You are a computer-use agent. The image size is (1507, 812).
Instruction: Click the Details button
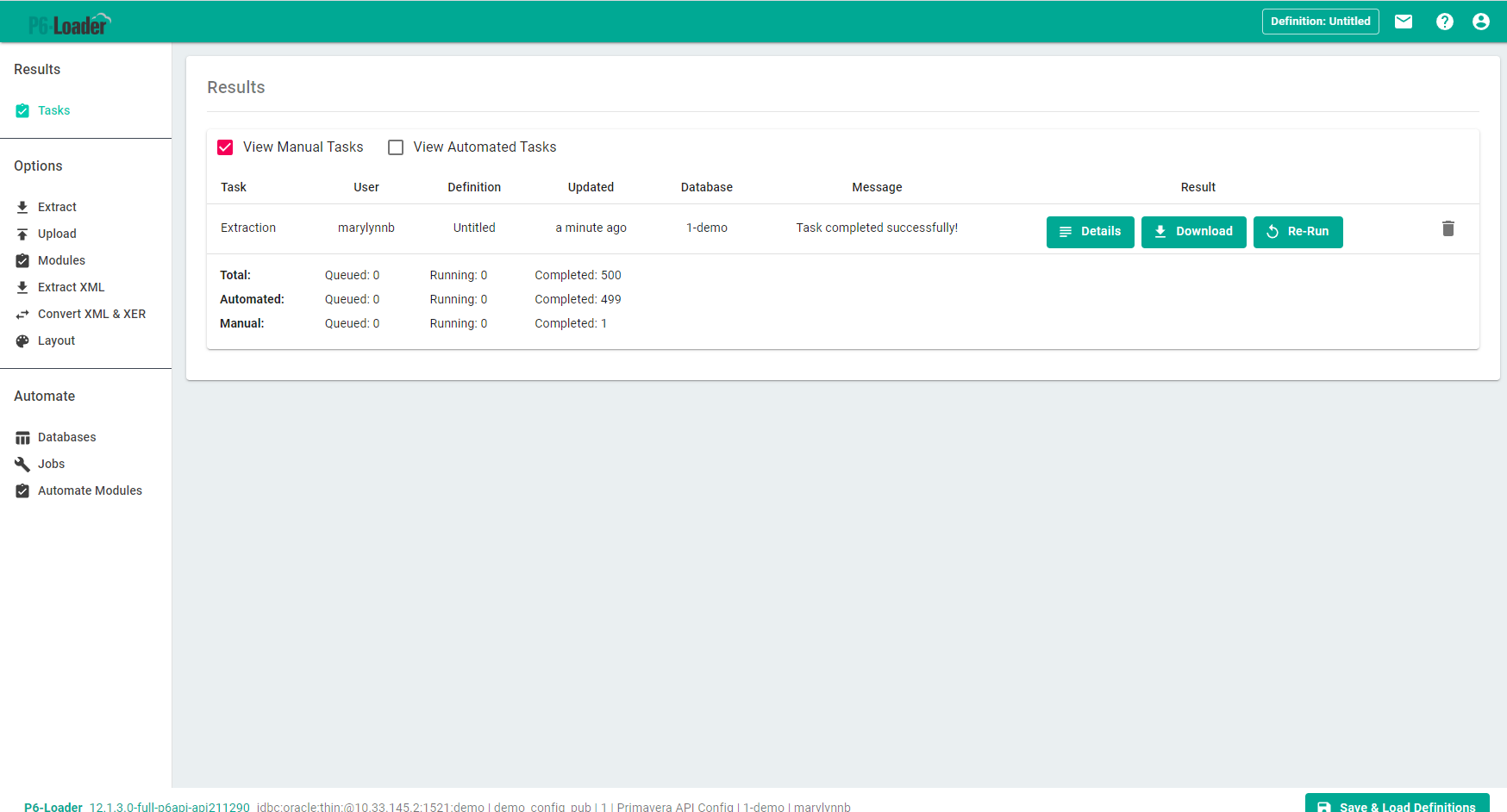coord(1090,232)
